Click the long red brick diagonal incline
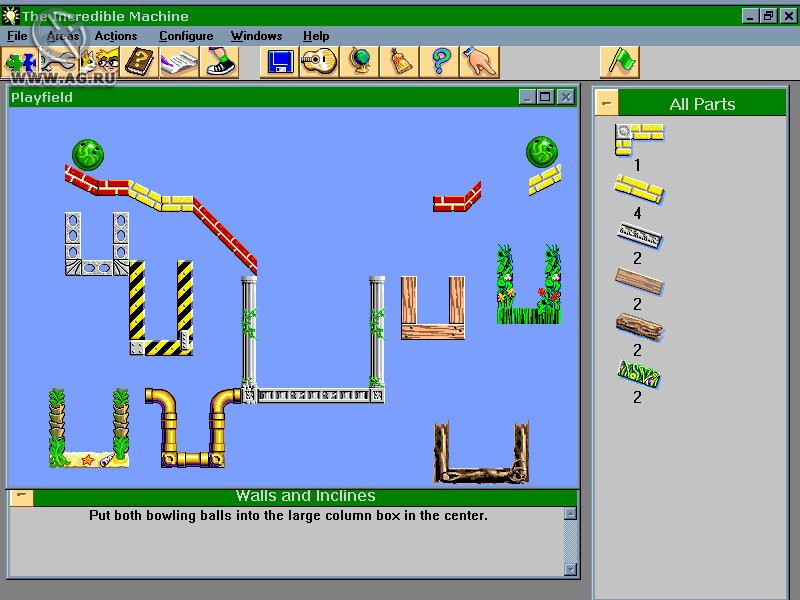The height and width of the screenshot is (600, 800). tap(225, 236)
